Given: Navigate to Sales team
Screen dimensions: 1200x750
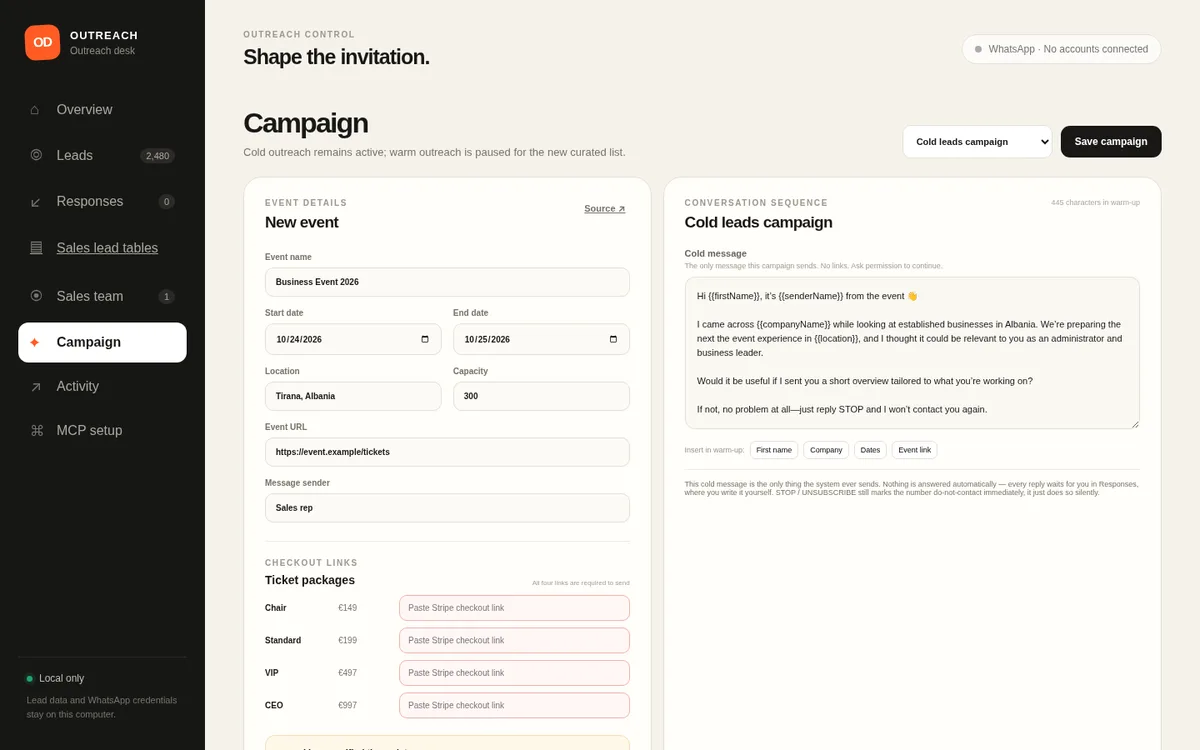Looking at the screenshot, I should point(102,296).
